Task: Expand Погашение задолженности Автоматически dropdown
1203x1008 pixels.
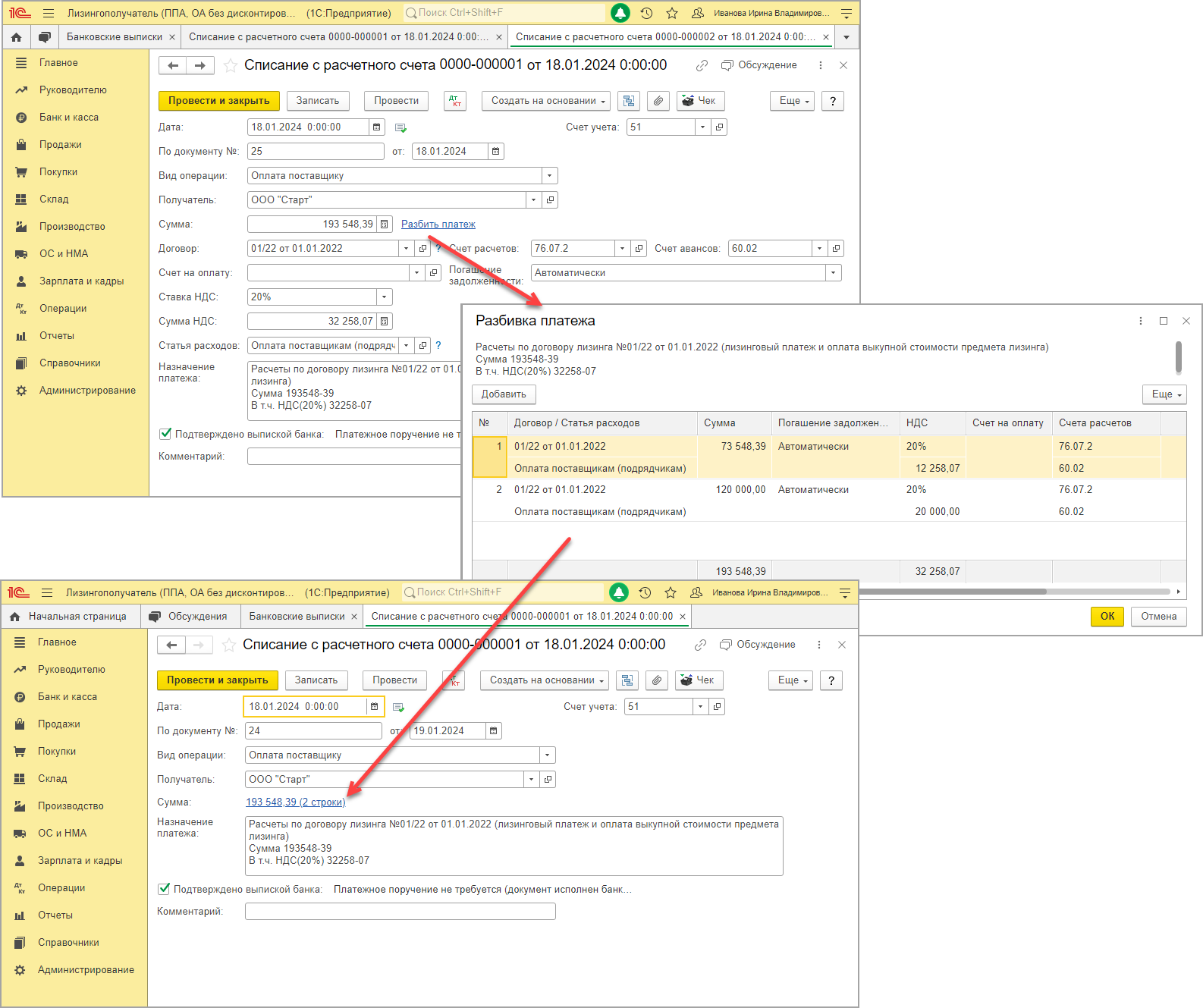Action: click(834, 273)
